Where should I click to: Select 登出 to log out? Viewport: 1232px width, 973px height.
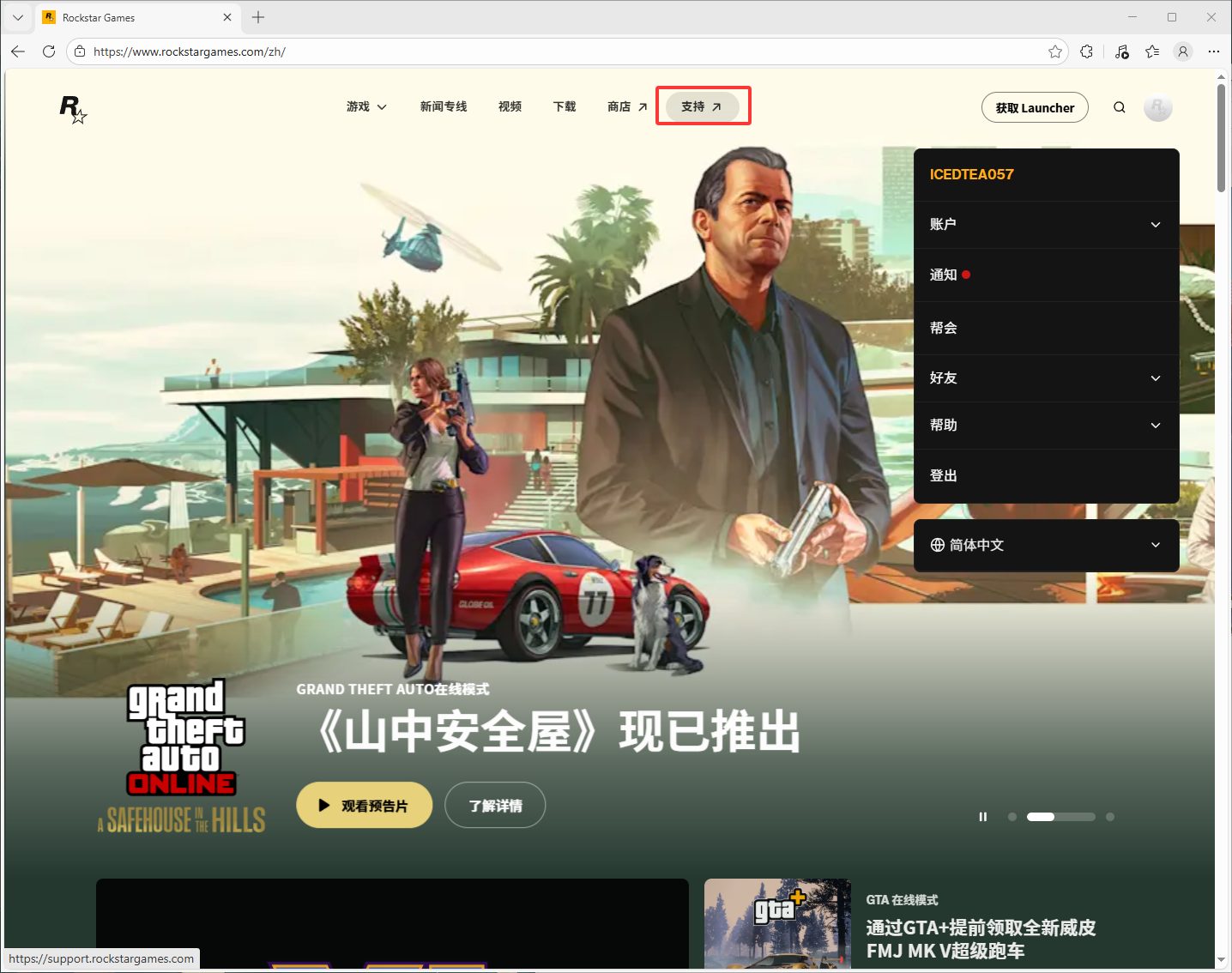tap(944, 475)
